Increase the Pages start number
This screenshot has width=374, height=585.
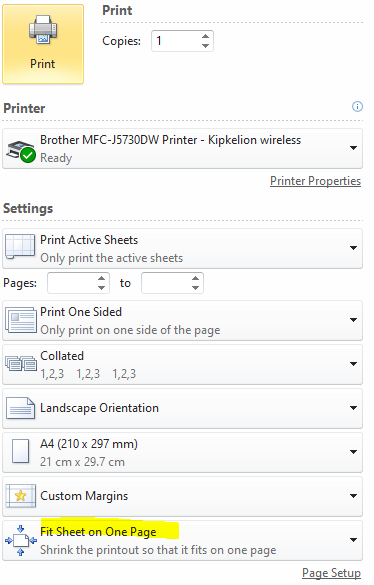tap(102, 278)
